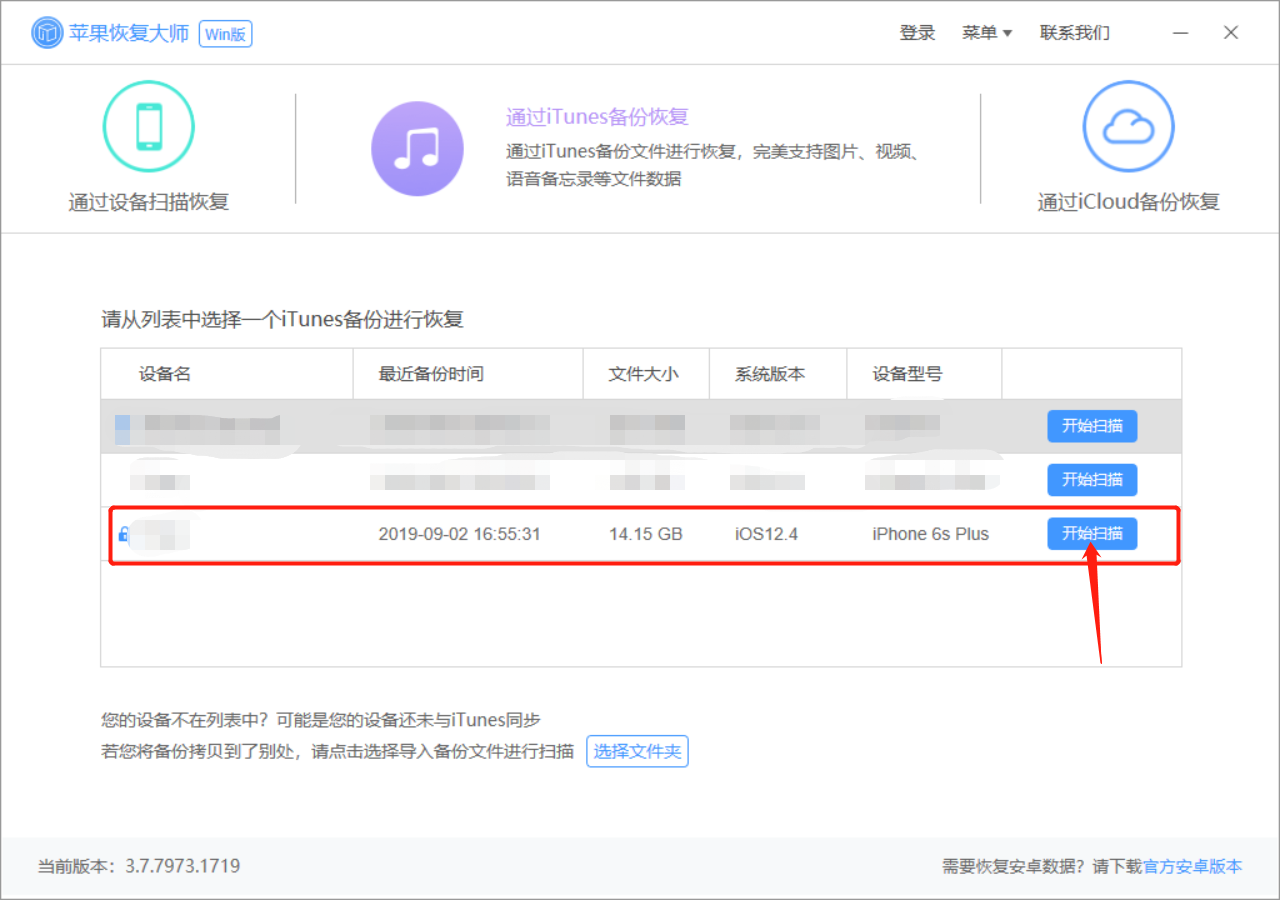1280x900 pixels.
Task: Click 登录 to sign in
Action: pos(917,33)
